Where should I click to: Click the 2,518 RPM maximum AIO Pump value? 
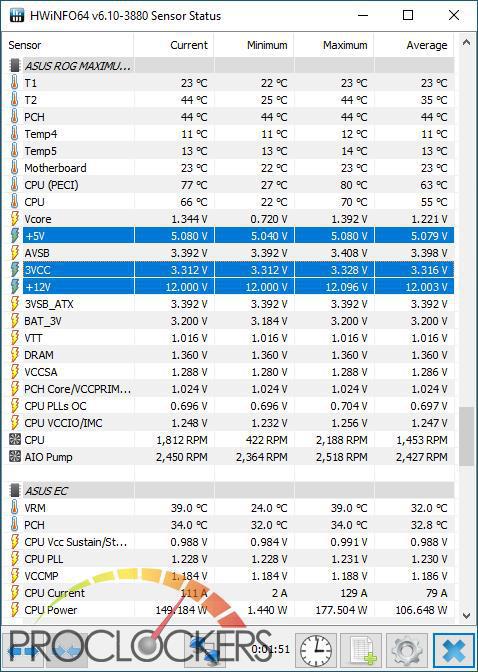[342, 457]
